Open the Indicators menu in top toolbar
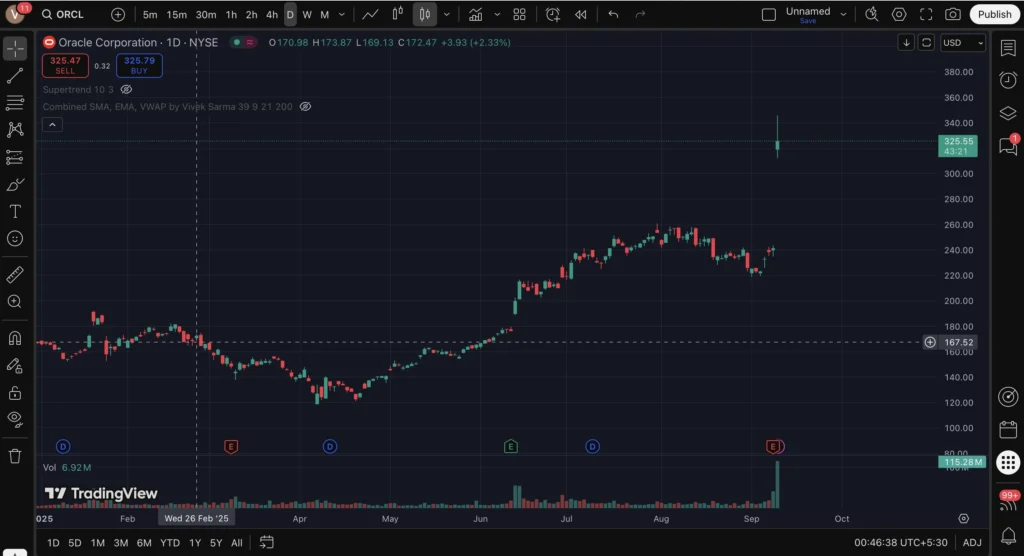1024x556 pixels. click(x=475, y=14)
